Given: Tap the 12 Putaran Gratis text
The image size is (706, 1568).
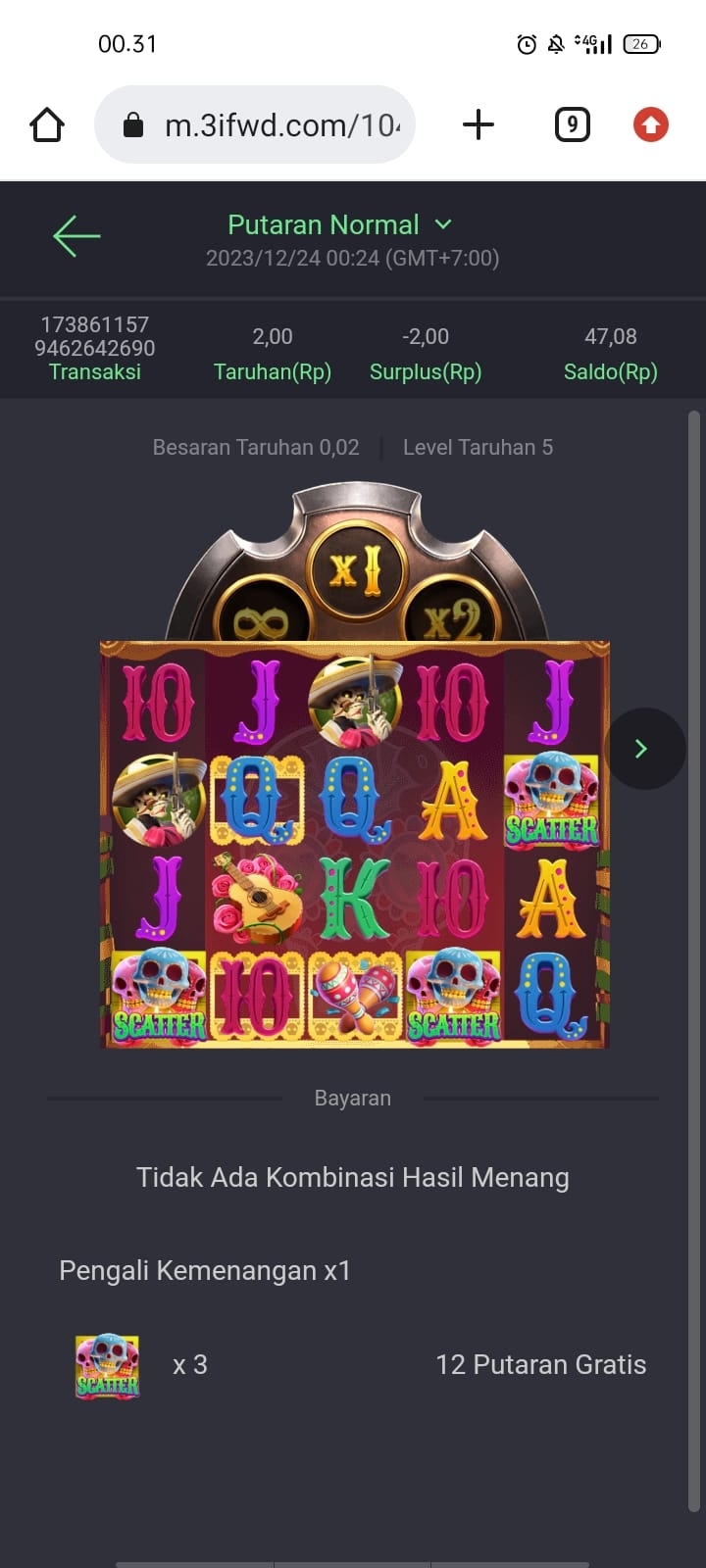Looking at the screenshot, I should click(x=541, y=1365).
